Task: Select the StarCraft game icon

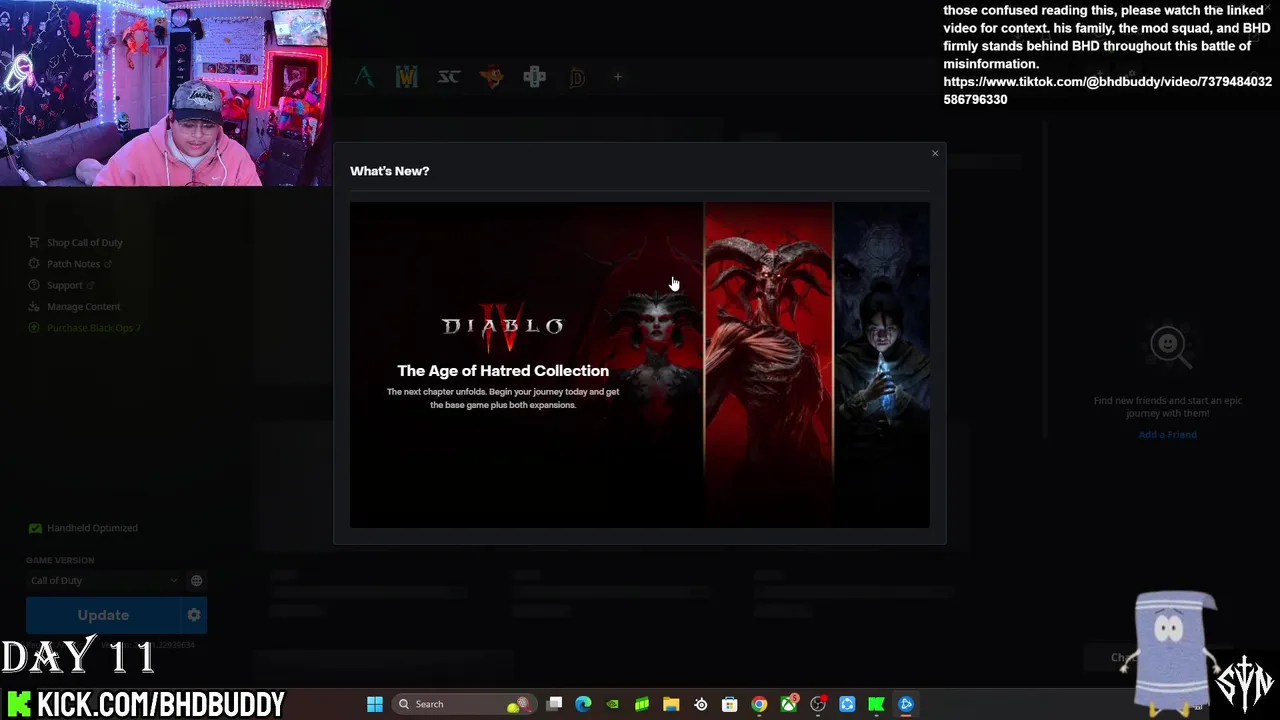Action: (449, 77)
